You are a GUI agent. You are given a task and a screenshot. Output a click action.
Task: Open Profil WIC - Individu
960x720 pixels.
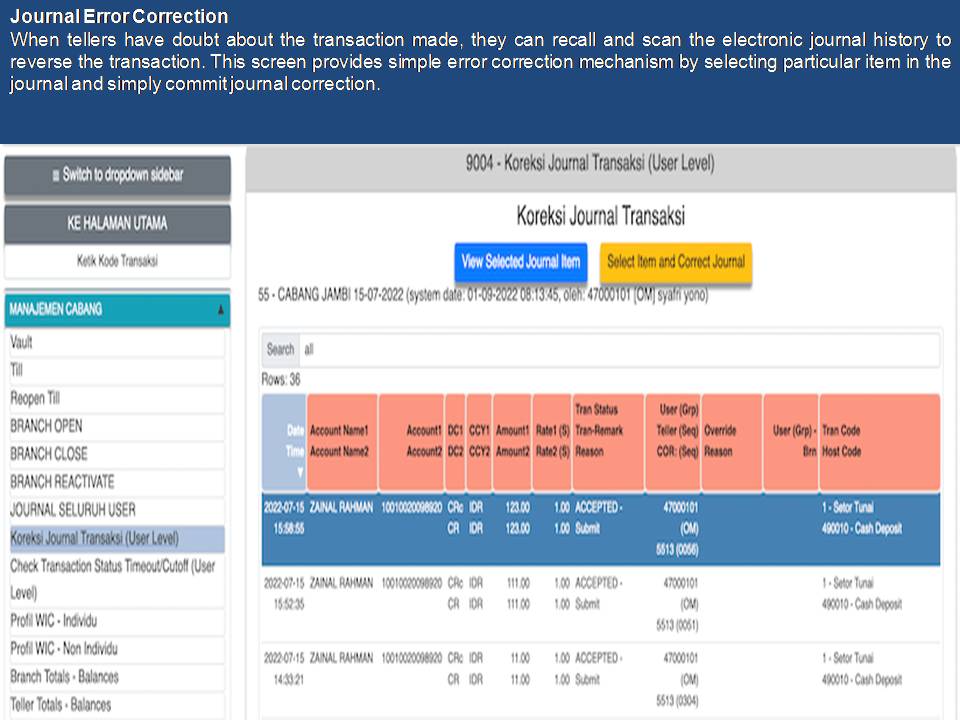(x=117, y=621)
